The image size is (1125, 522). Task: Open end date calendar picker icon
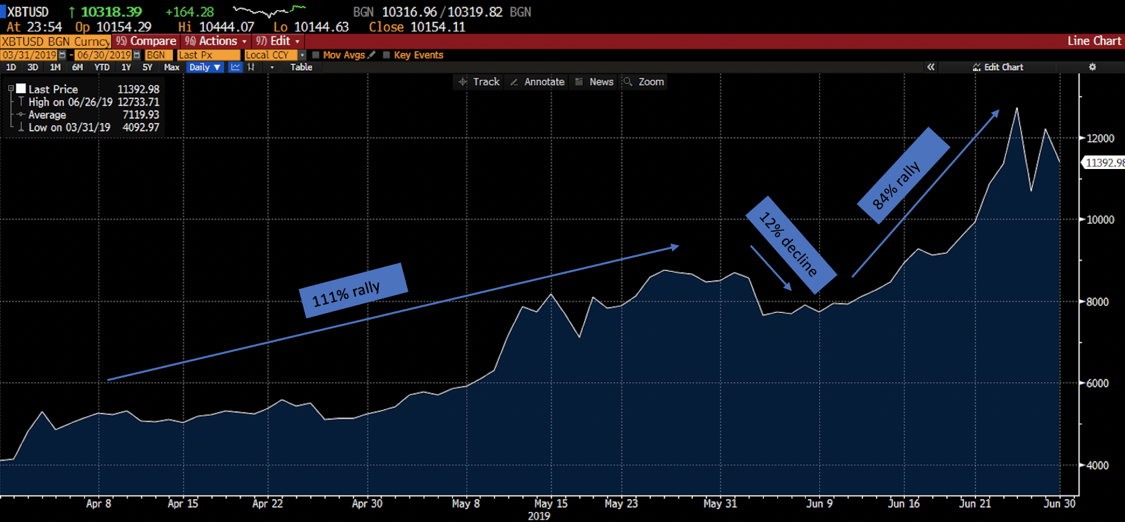point(135,55)
